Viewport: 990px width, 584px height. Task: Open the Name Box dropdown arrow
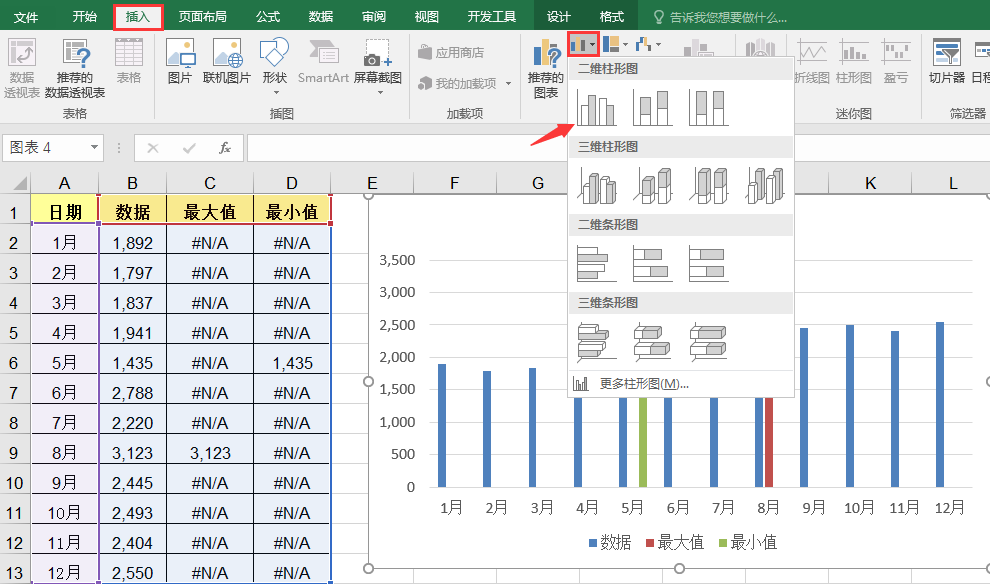point(95,148)
